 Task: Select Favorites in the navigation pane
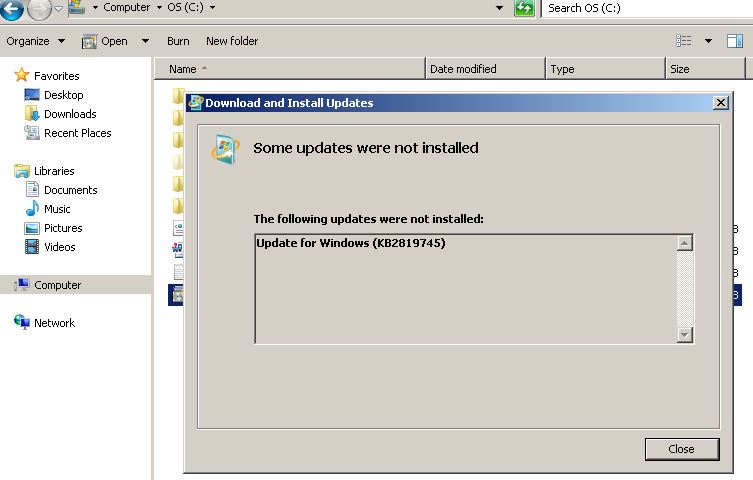tap(57, 76)
